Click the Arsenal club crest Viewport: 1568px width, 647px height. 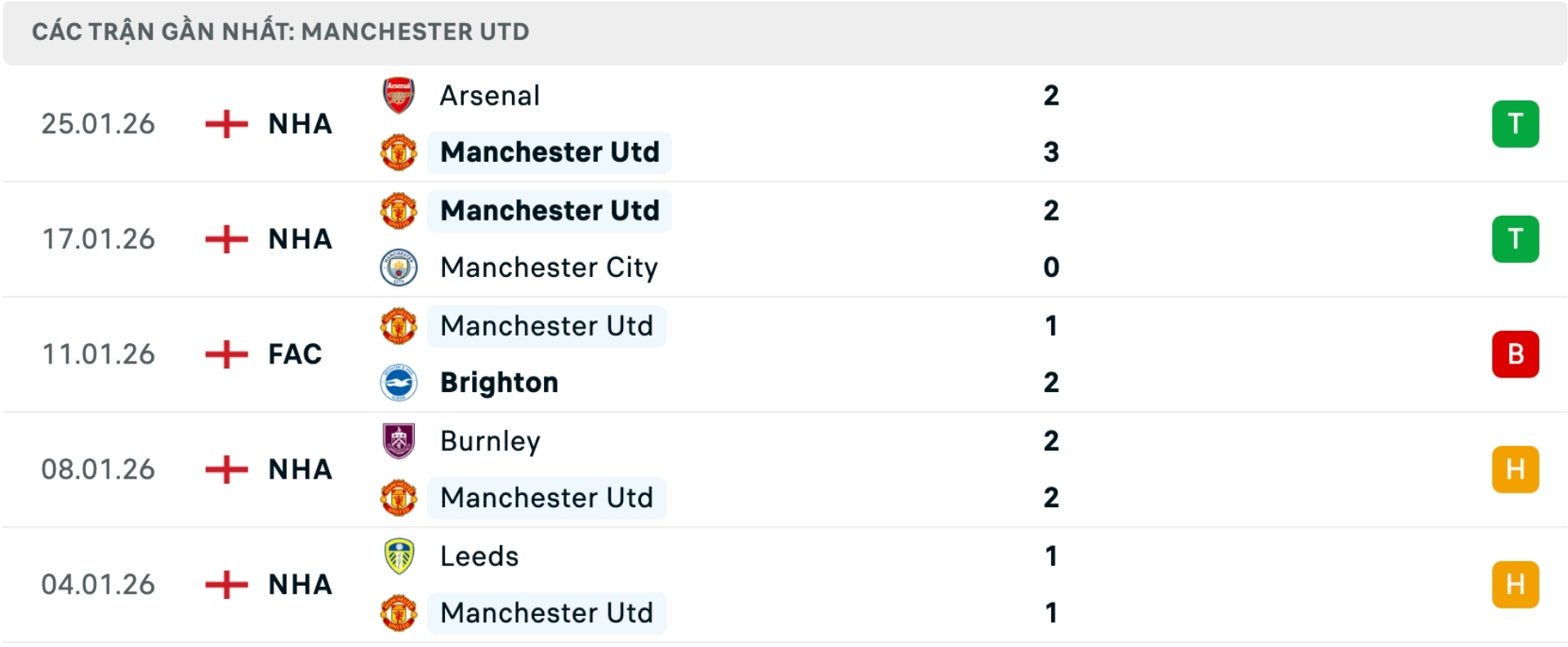pyautogui.click(x=398, y=95)
